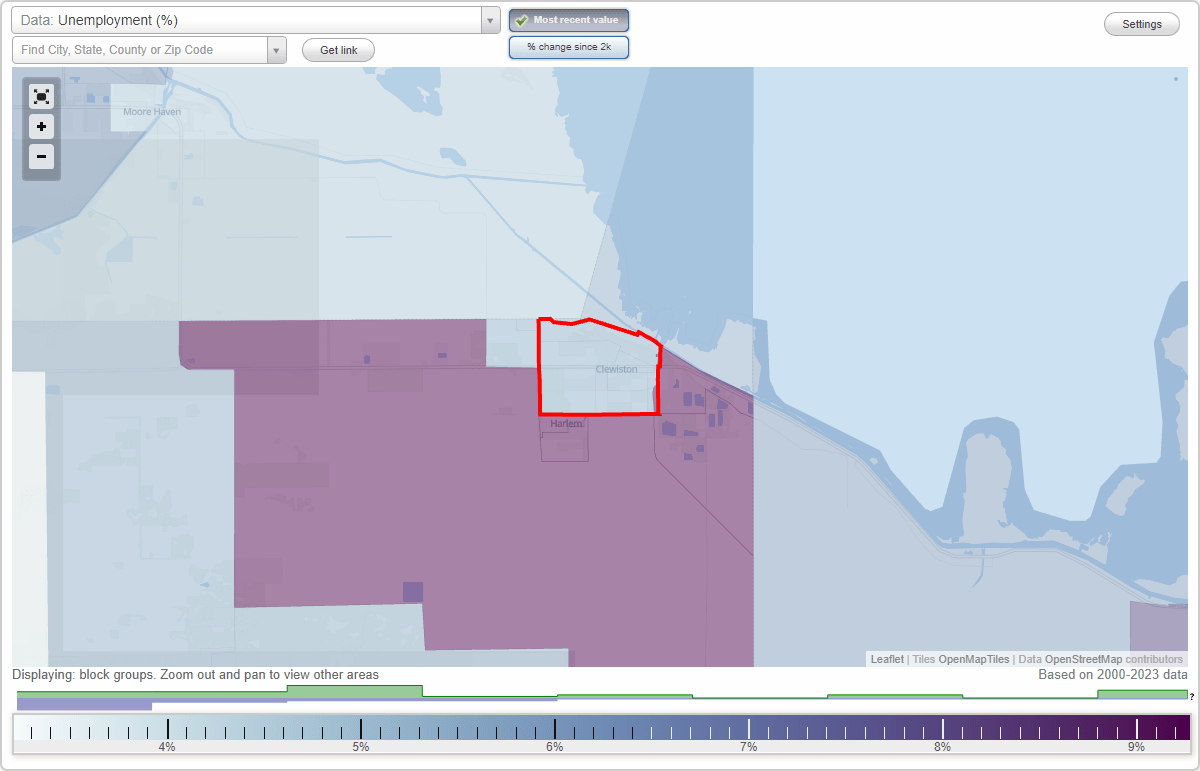Open the Settings panel
The height and width of the screenshot is (771, 1200).
[1141, 23]
